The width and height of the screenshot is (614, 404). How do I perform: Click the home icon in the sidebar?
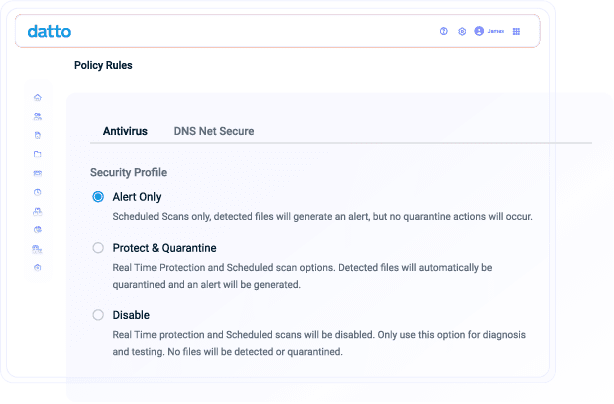tap(38, 97)
